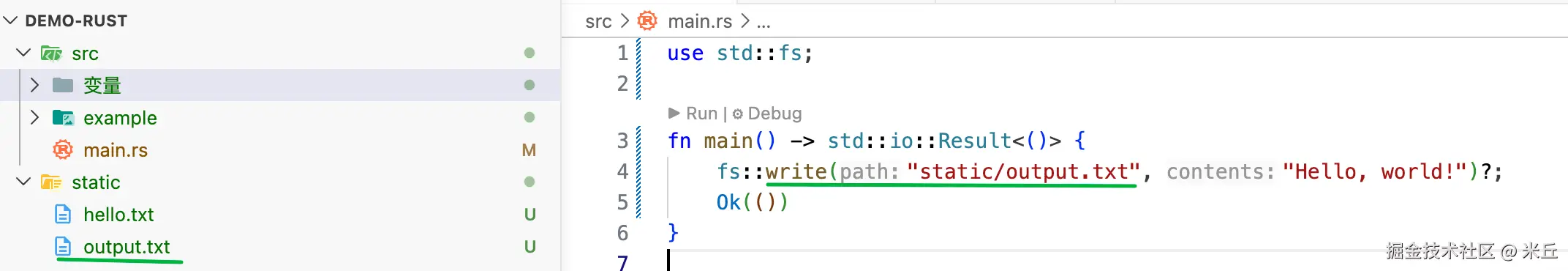This screenshot has width=1568, height=271.
Task: Click the src breadcrumb segment
Action: click(598, 21)
